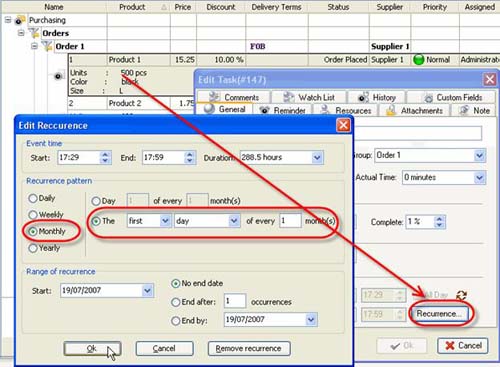This screenshot has height=367, width=500.
Task: Select 'The first day of every' option
Action: pyautogui.click(x=96, y=221)
